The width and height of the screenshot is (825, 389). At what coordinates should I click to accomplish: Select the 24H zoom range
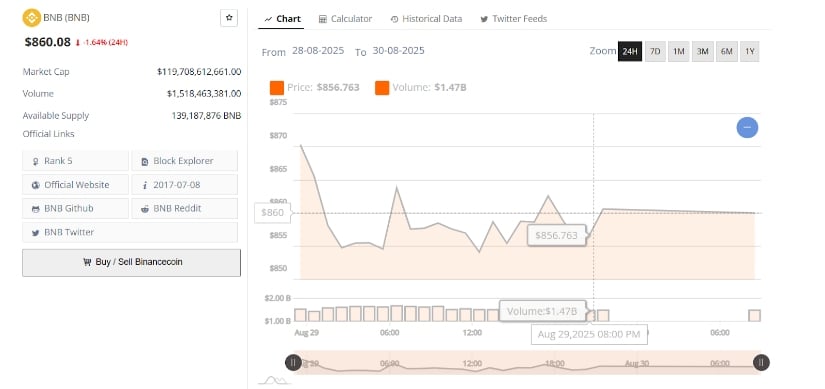(x=630, y=52)
